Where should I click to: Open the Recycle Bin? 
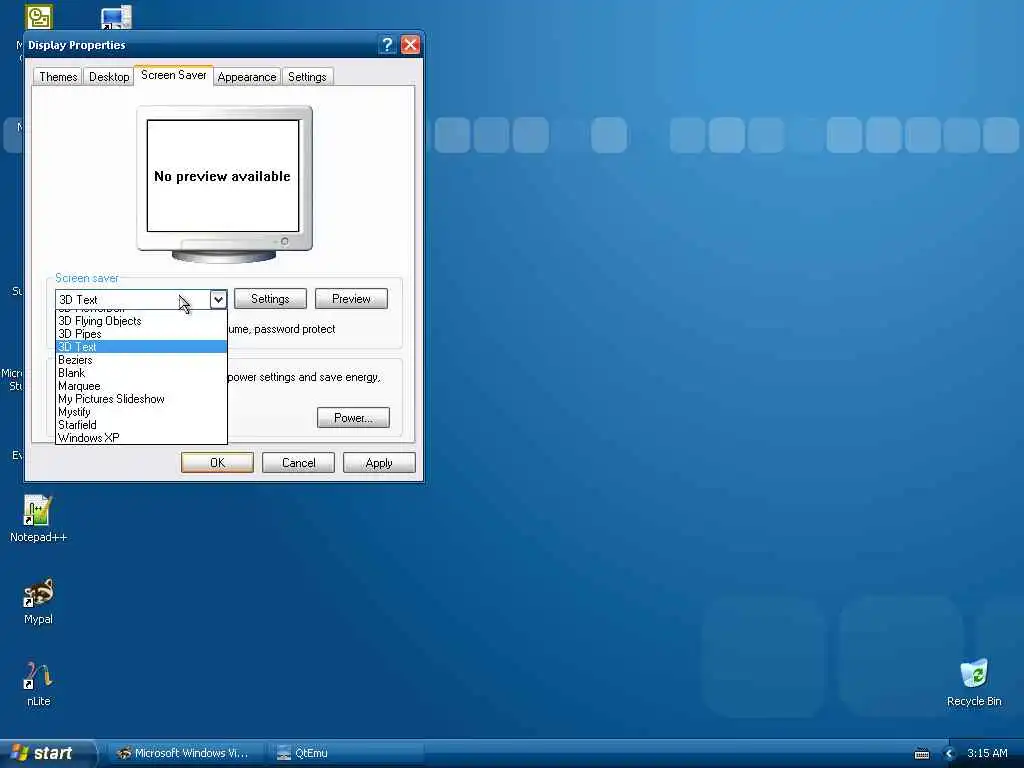[974, 682]
